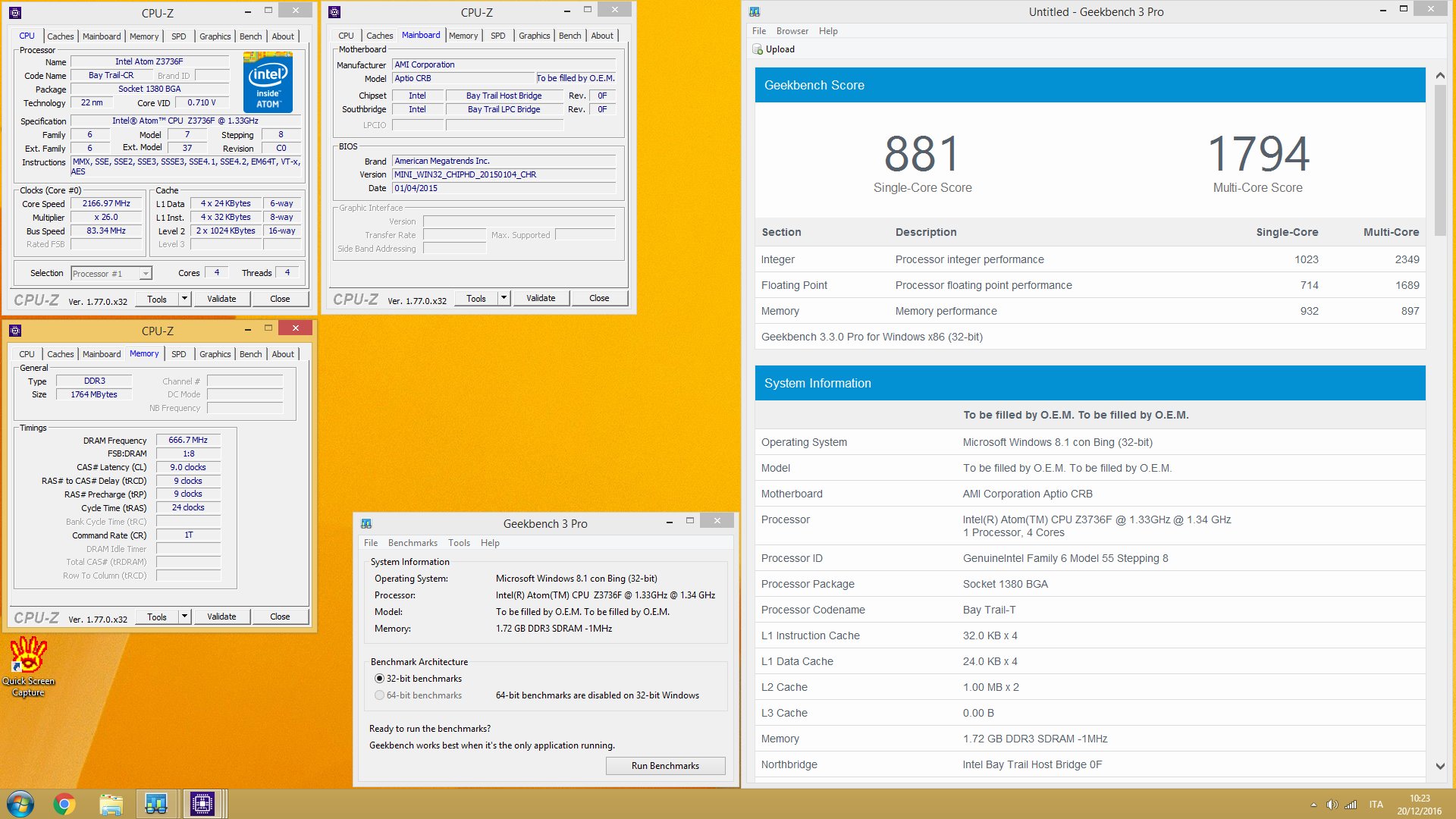Click Close button in CPU-Z memory window
Screen dimensions: 1456x819
pos(280,617)
